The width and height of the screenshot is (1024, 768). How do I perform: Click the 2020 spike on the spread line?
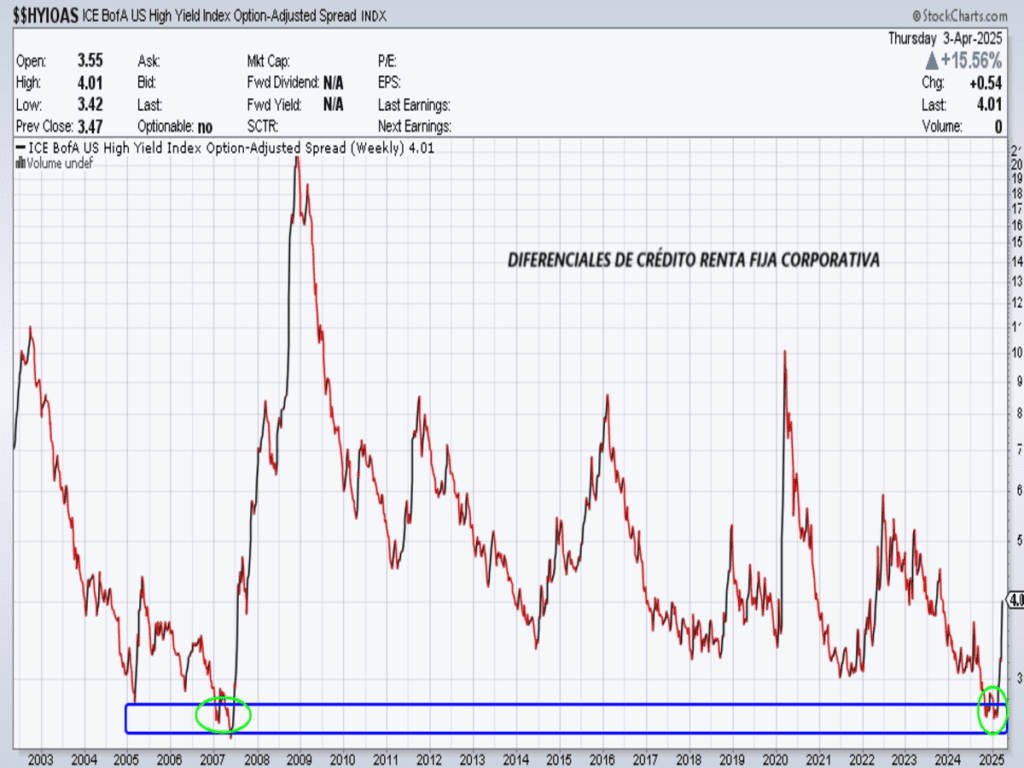(x=784, y=352)
